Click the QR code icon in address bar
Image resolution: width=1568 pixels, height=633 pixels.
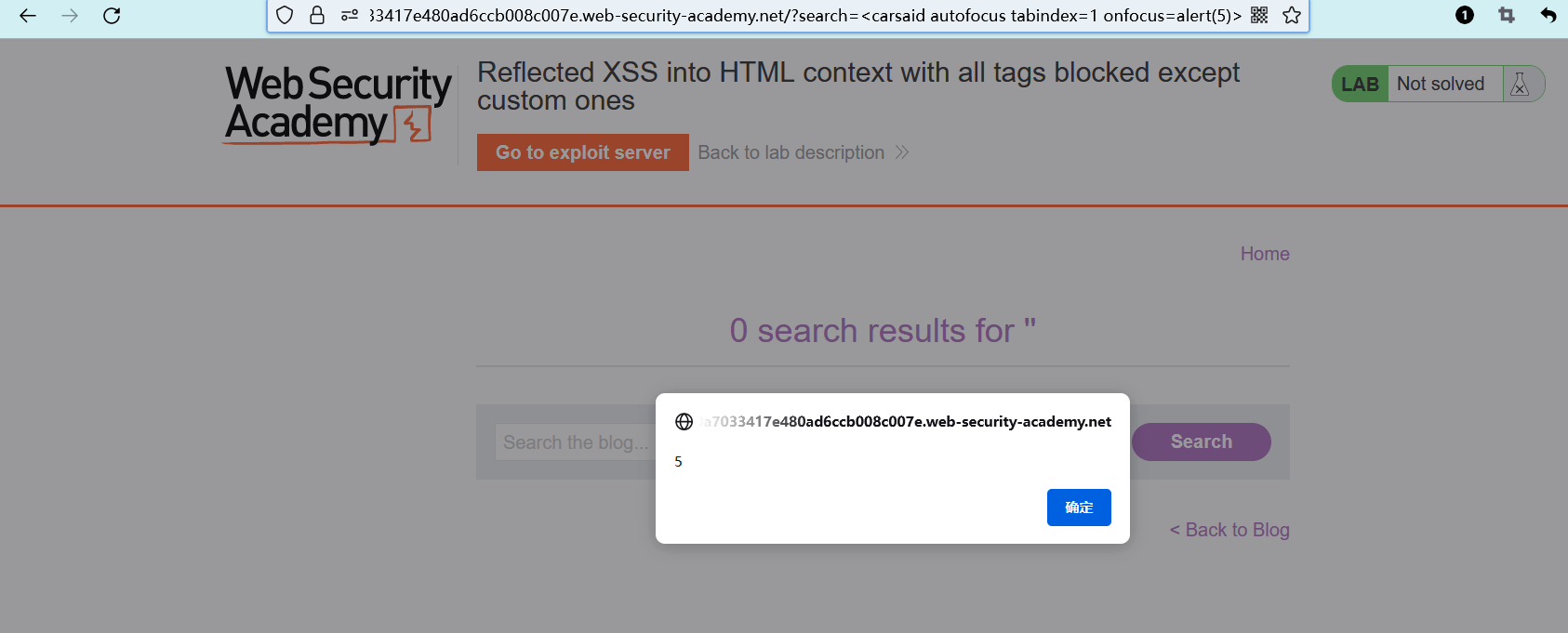pyautogui.click(x=1259, y=15)
